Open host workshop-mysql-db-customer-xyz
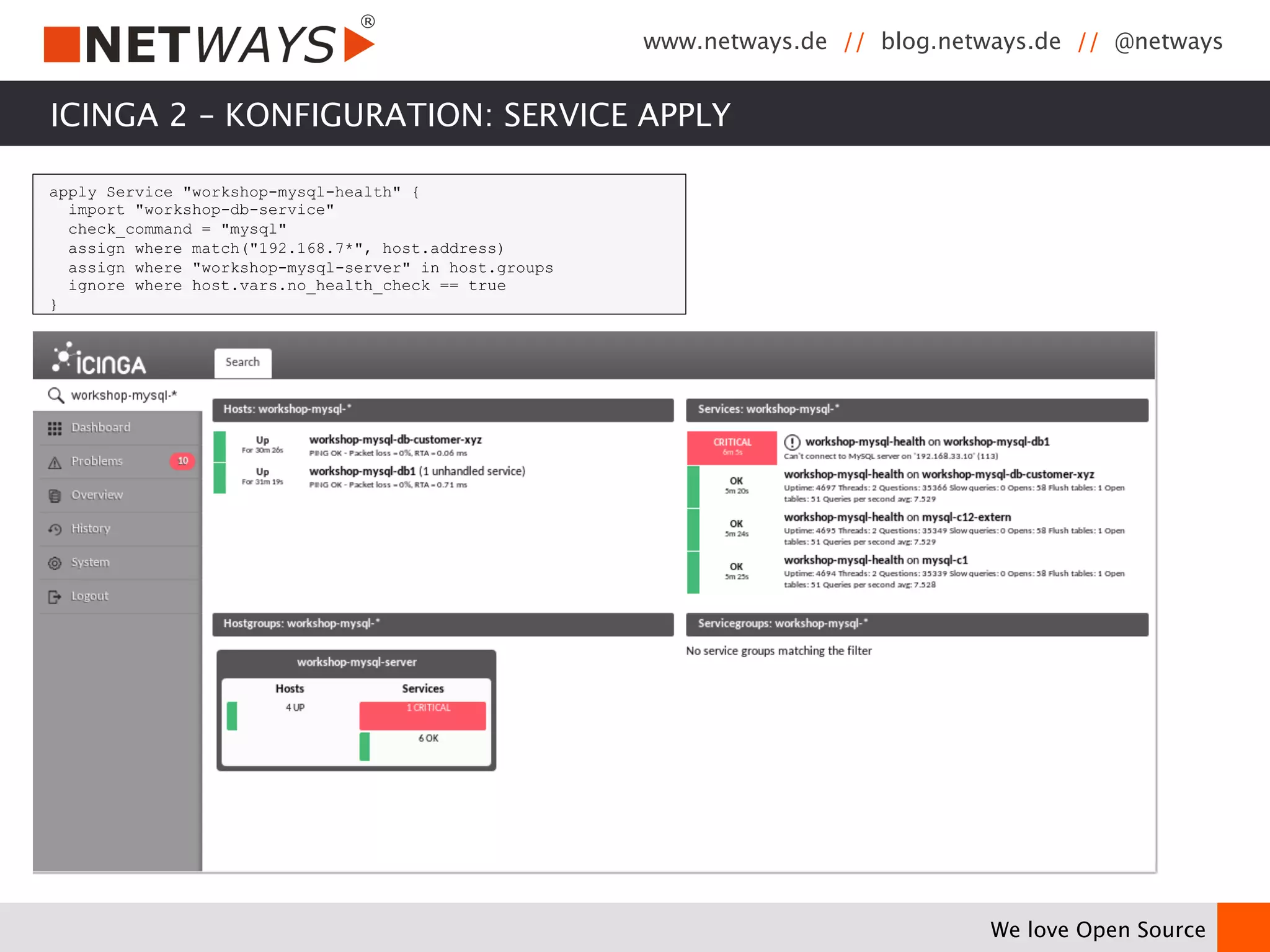 [x=396, y=439]
